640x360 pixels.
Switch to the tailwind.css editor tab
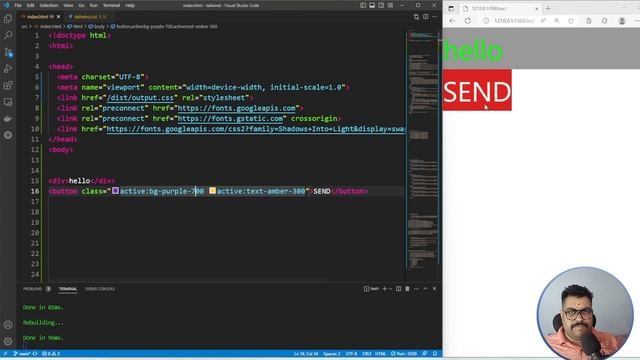pyautogui.click(x=90, y=17)
